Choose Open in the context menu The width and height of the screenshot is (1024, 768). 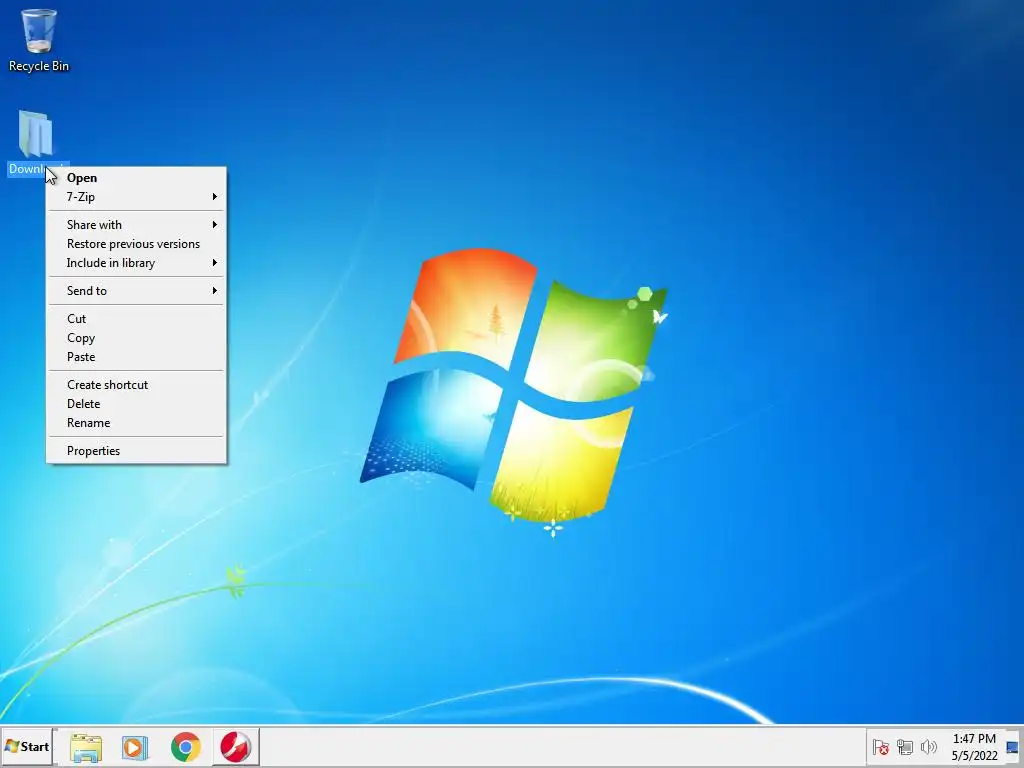click(136, 178)
